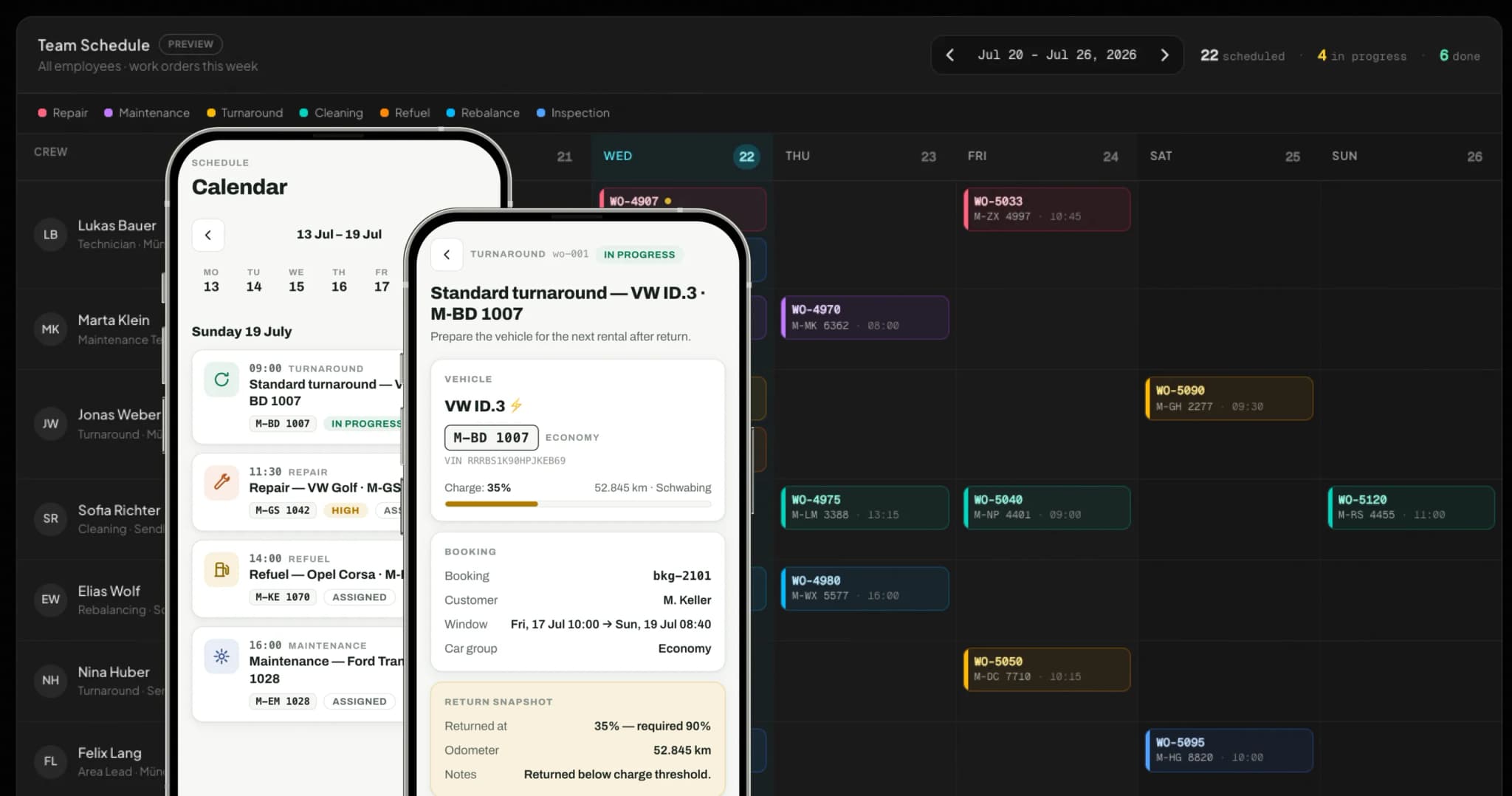Click booking number bkg-2101
Image resolution: width=1512 pixels, height=796 pixels.
click(x=682, y=576)
